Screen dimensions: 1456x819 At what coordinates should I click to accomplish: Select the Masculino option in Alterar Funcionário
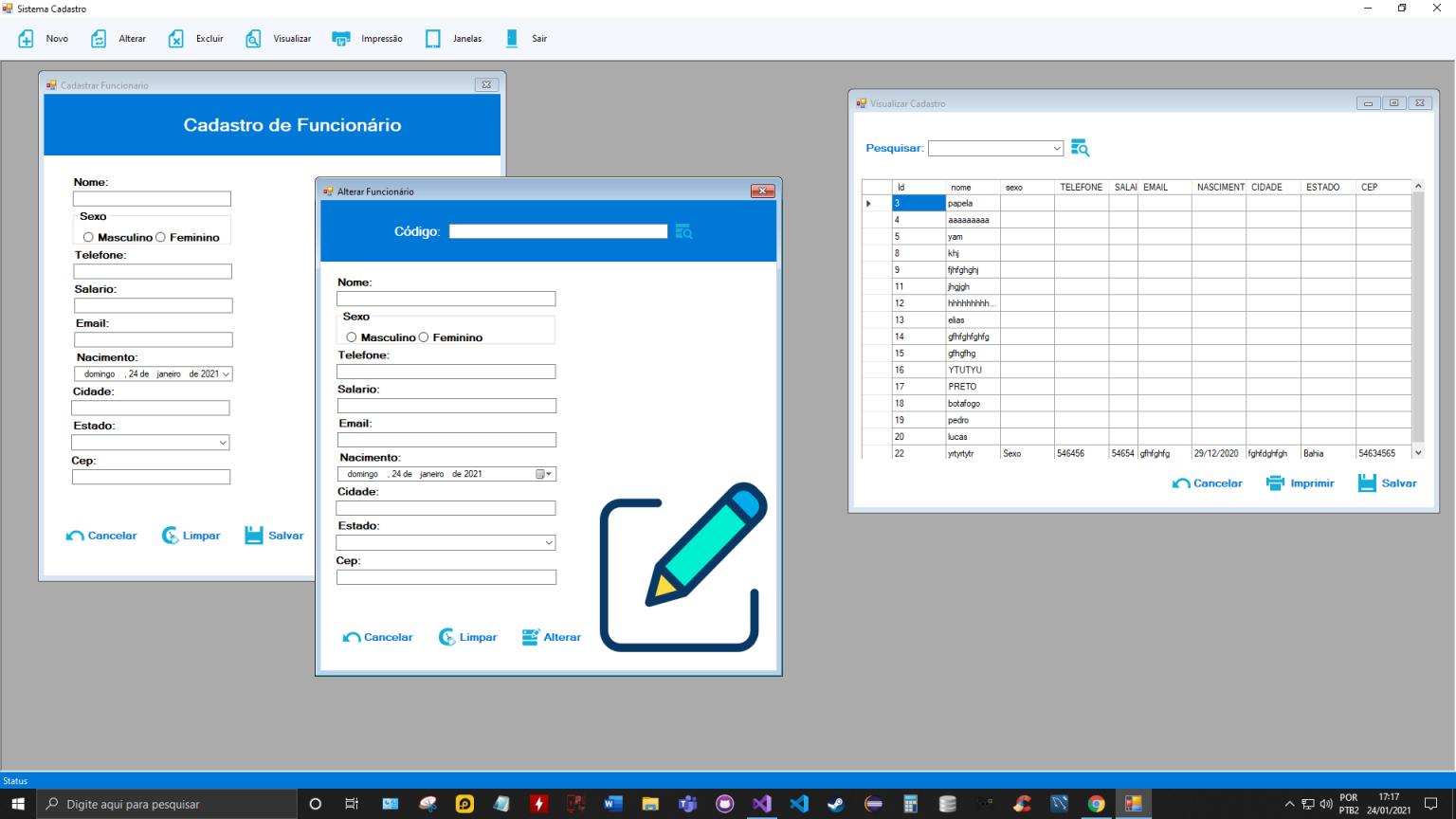(352, 337)
